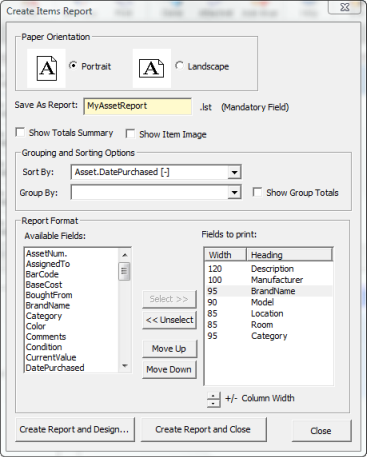This screenshot has width=367, height=457.
Task: Select Category in Available Fields list
Action: (72, 316)
